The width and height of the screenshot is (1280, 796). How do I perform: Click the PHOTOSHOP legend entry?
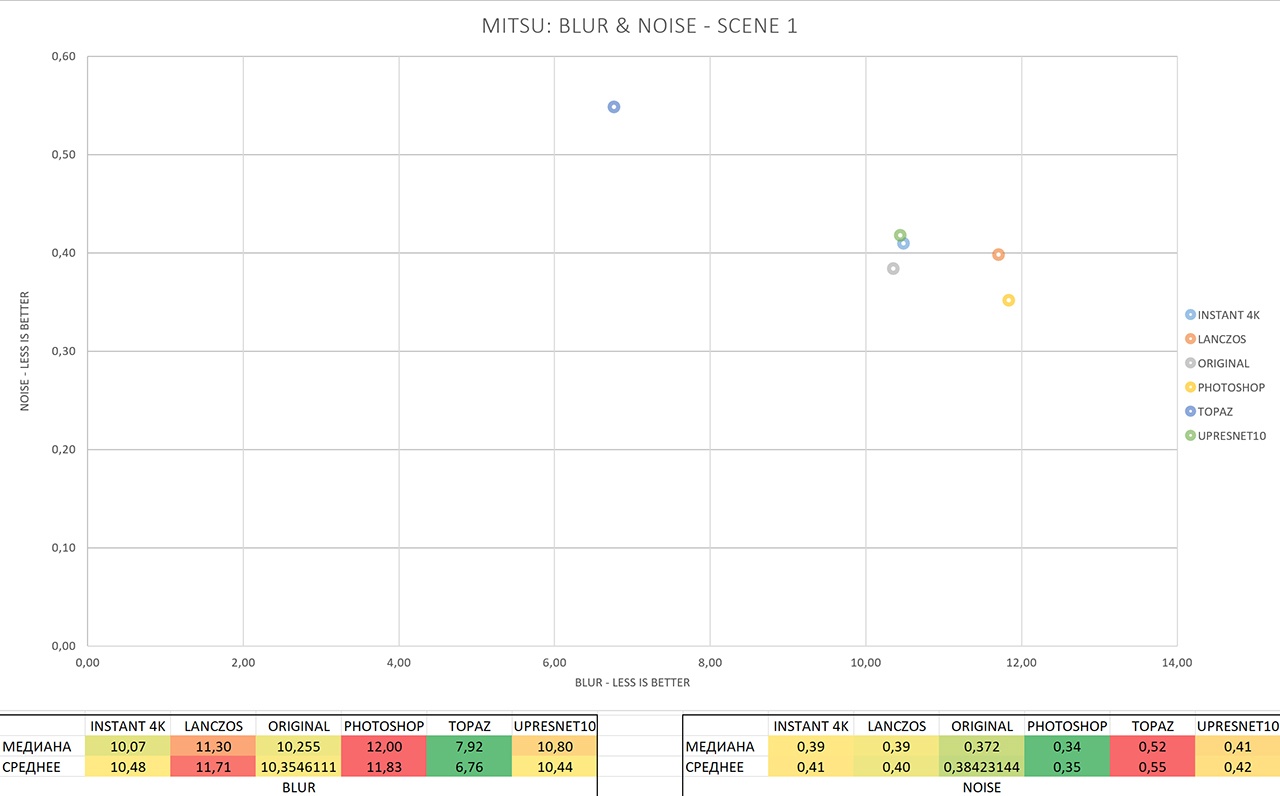click(x=1225, y=387)
